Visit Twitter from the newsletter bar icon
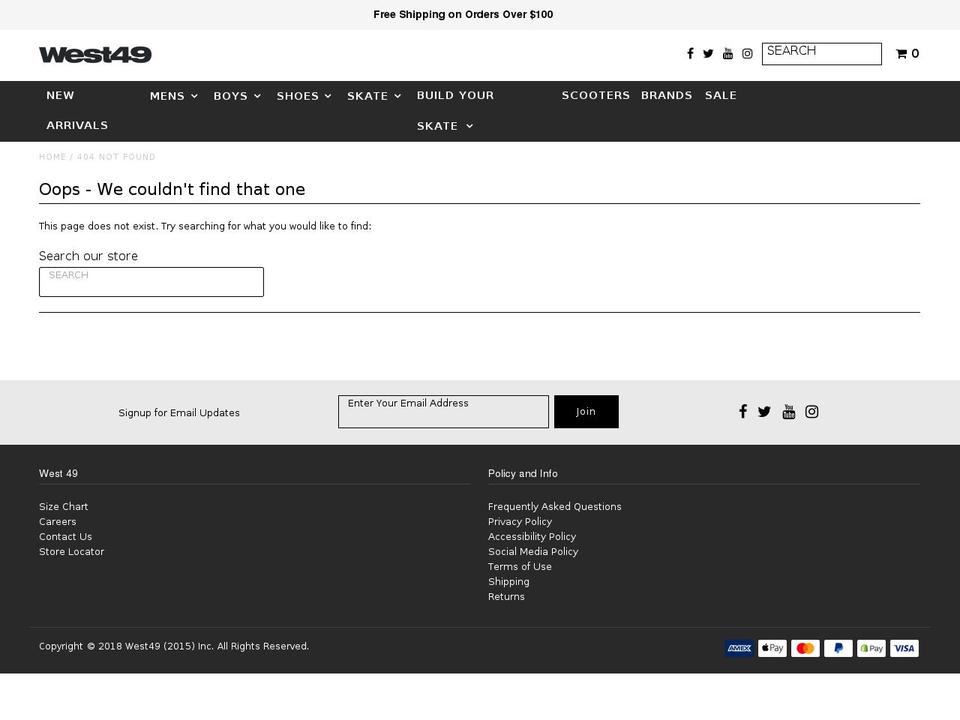The height and width of the screenshot is (720, 960). (764, 411)
